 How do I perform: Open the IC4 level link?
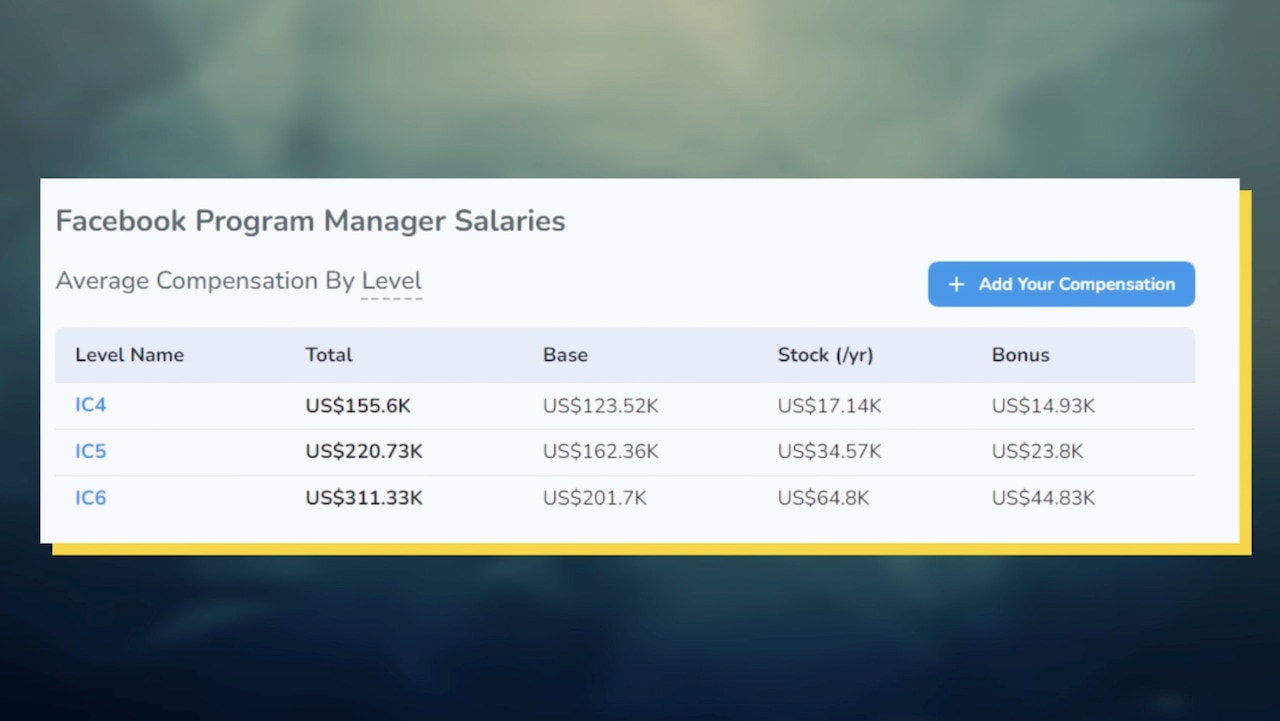pos(91,406)
